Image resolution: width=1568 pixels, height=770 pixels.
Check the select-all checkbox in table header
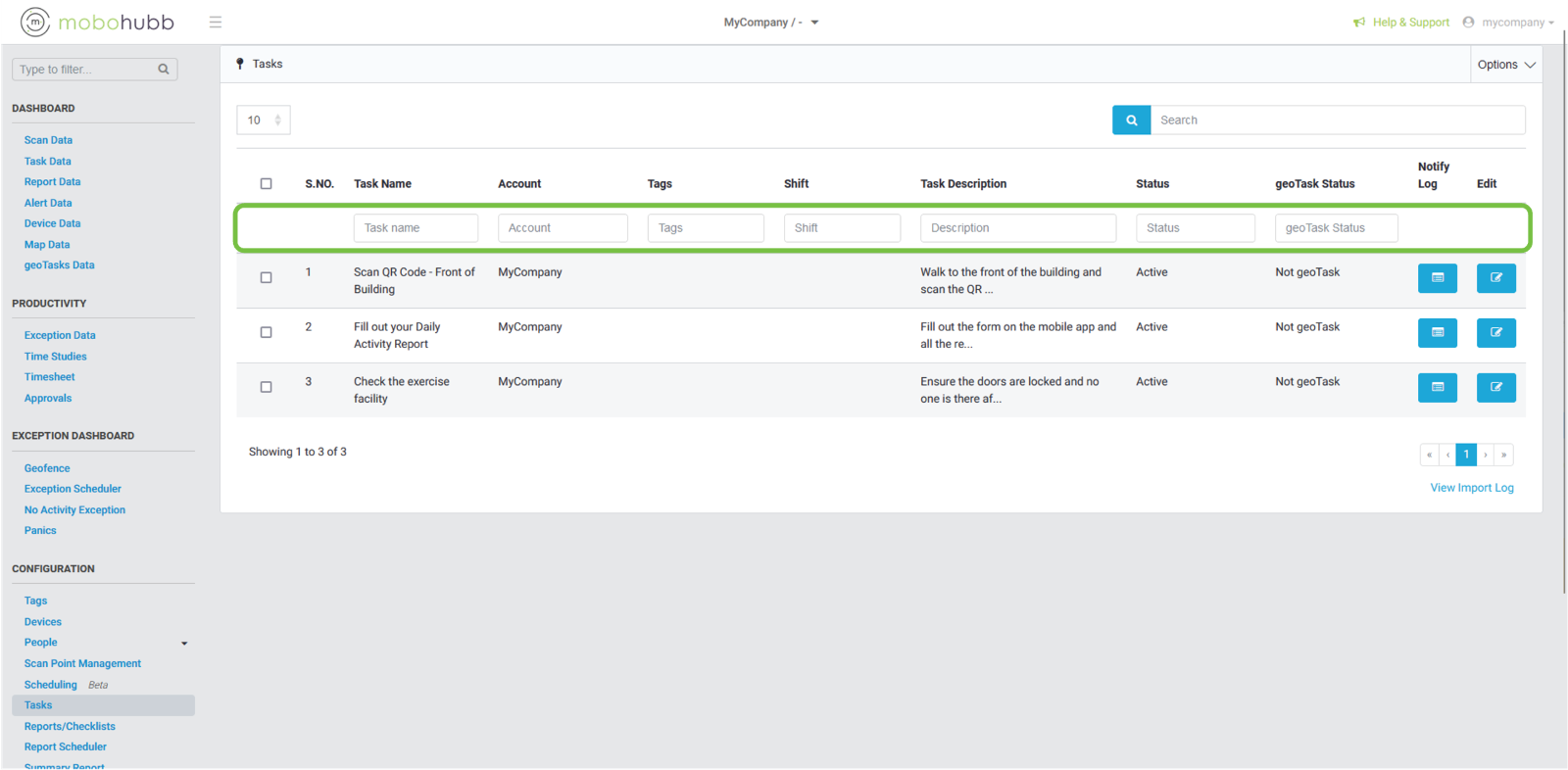(266, 184)
